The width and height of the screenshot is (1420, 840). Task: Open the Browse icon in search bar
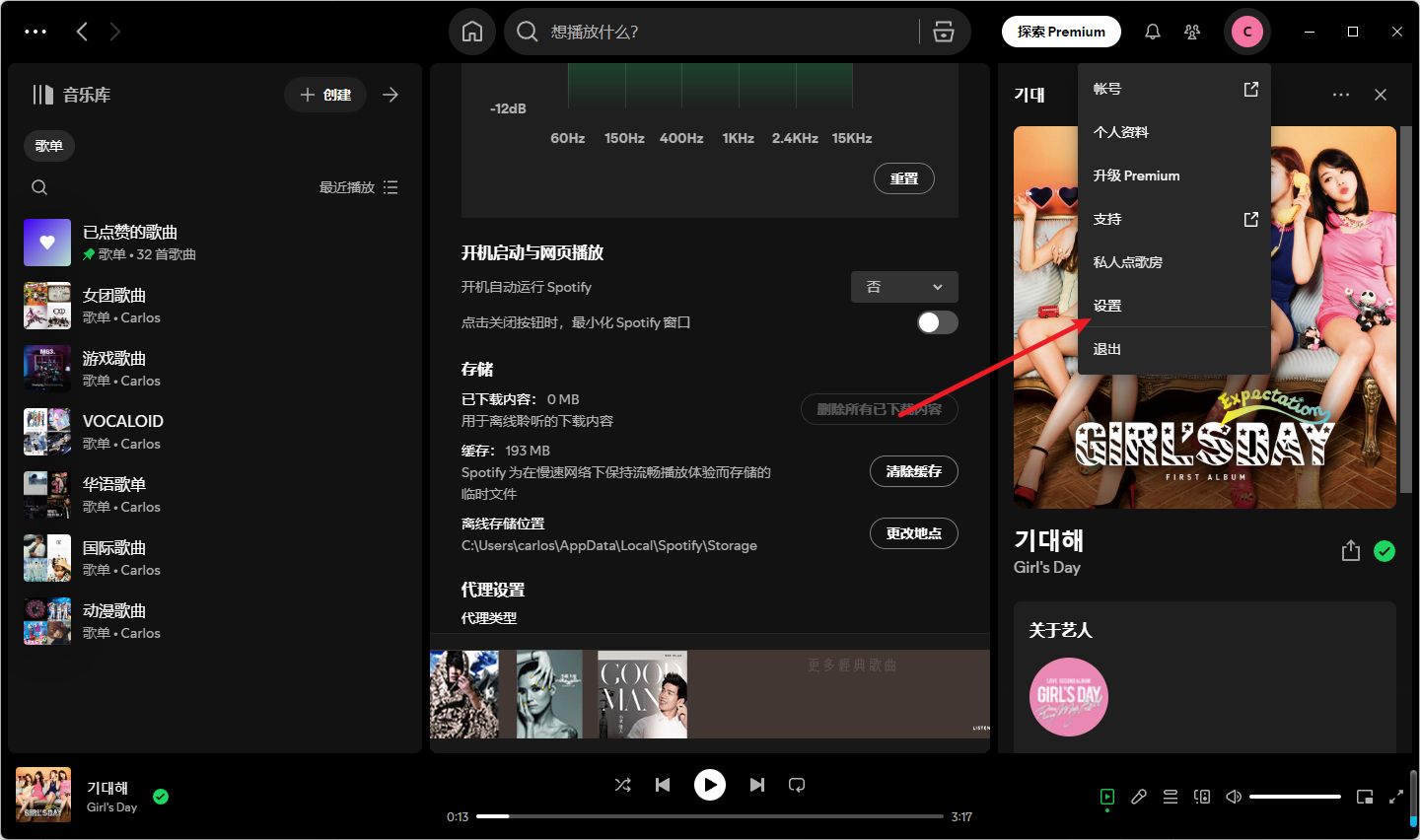click(944, 32)
